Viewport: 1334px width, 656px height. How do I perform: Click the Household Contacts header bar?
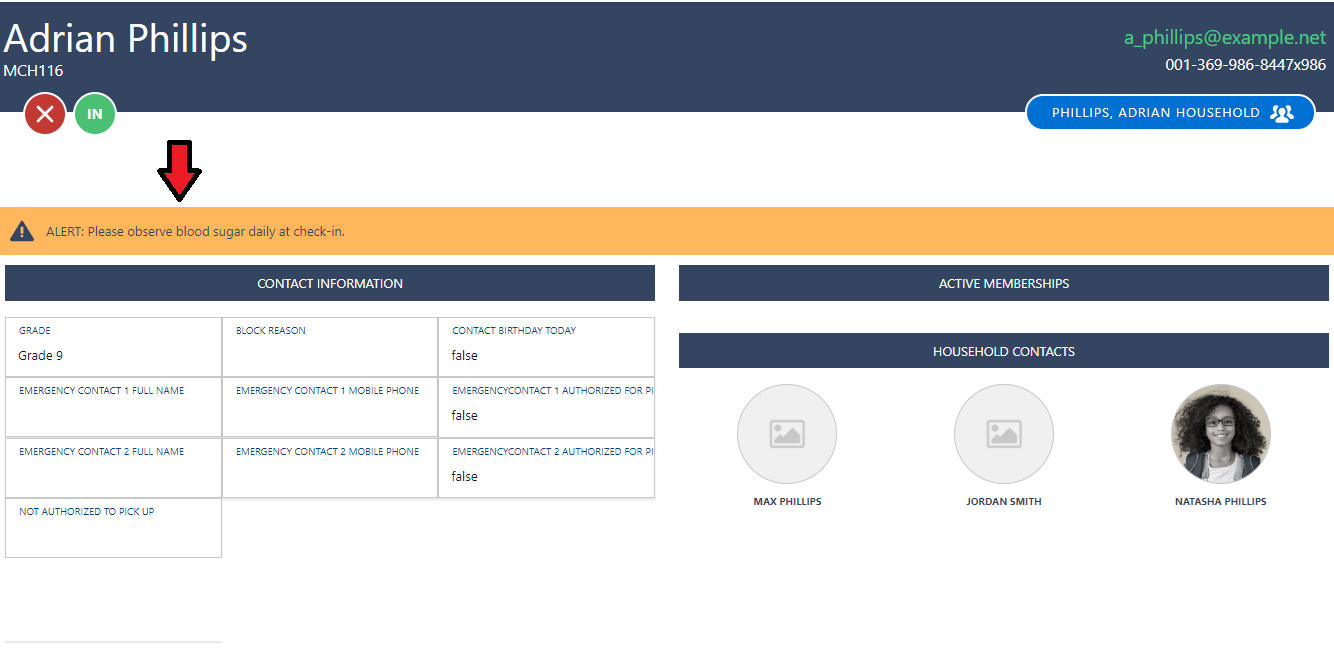[1003, 351]
